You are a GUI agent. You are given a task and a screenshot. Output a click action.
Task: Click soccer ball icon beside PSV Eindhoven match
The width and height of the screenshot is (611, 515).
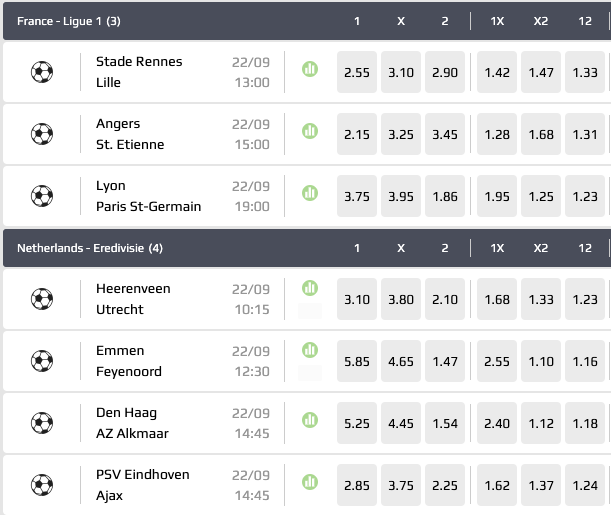tap(42, 485)
